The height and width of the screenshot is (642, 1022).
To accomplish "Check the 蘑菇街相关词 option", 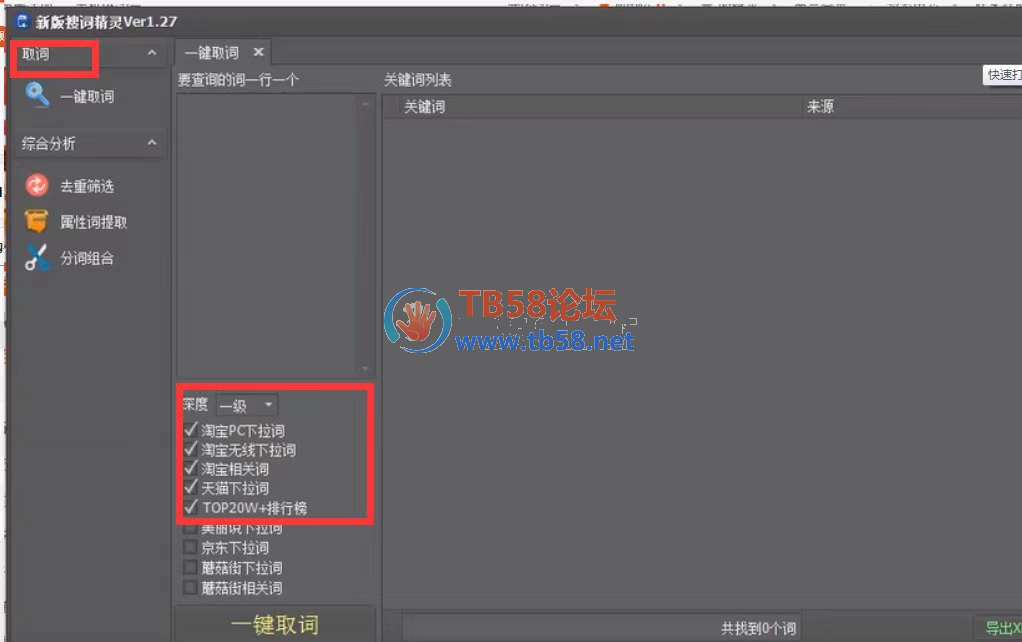I will tap(190, 588).
